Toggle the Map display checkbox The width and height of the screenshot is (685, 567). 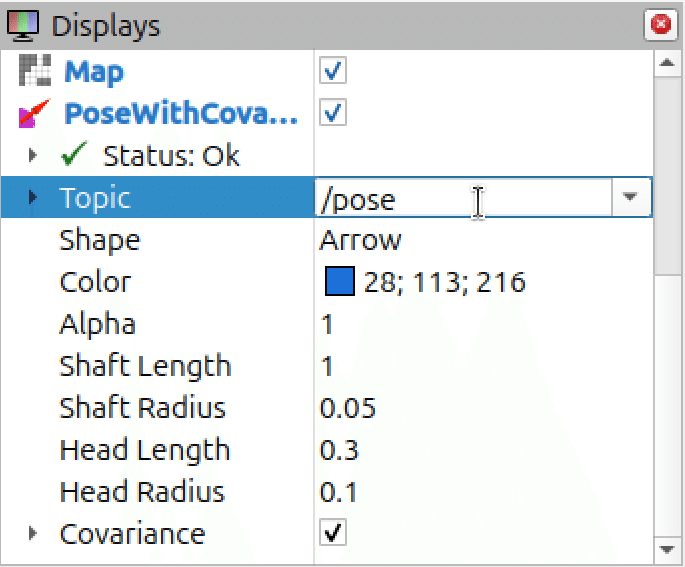(333, 72)
